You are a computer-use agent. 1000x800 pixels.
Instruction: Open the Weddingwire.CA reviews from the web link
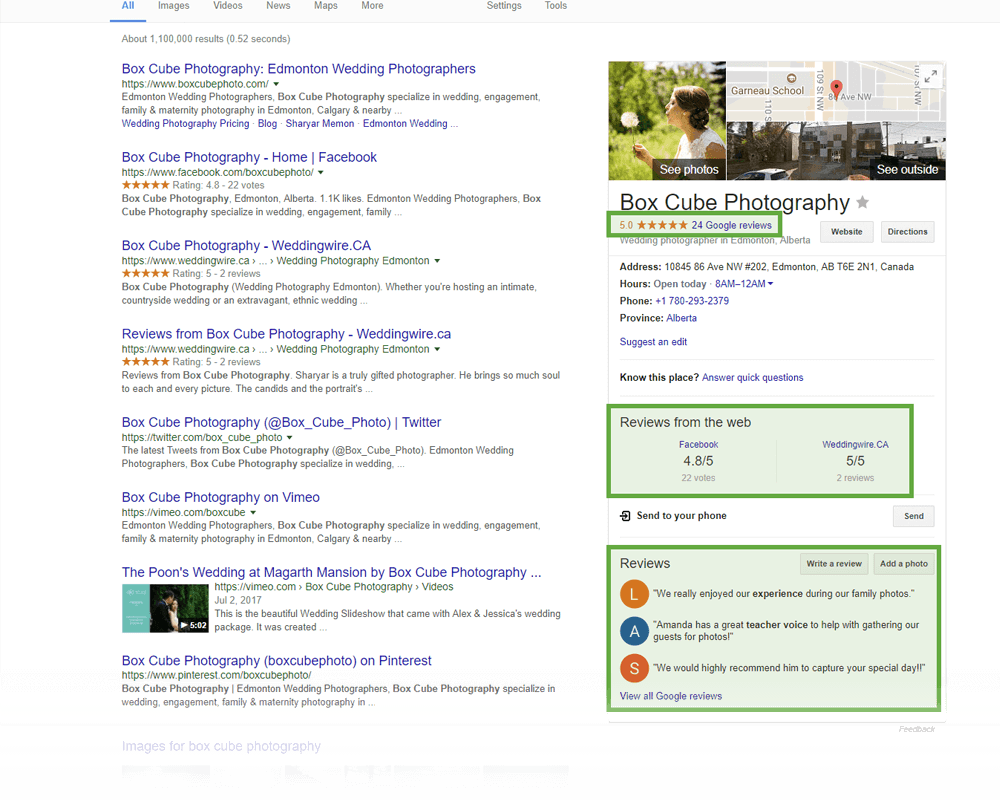tap(855, 445)
